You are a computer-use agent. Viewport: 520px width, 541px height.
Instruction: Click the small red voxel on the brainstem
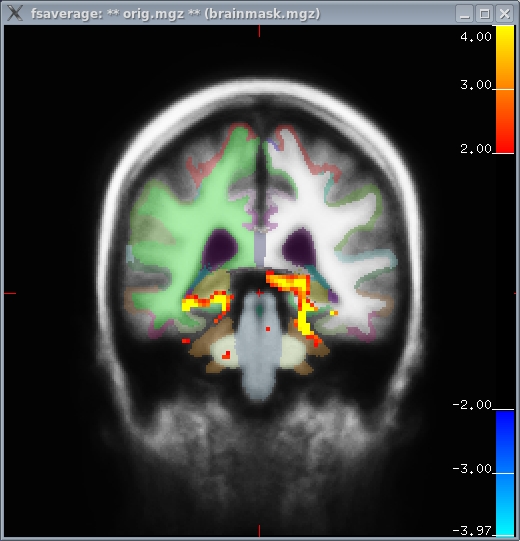(x=268, y=329)
